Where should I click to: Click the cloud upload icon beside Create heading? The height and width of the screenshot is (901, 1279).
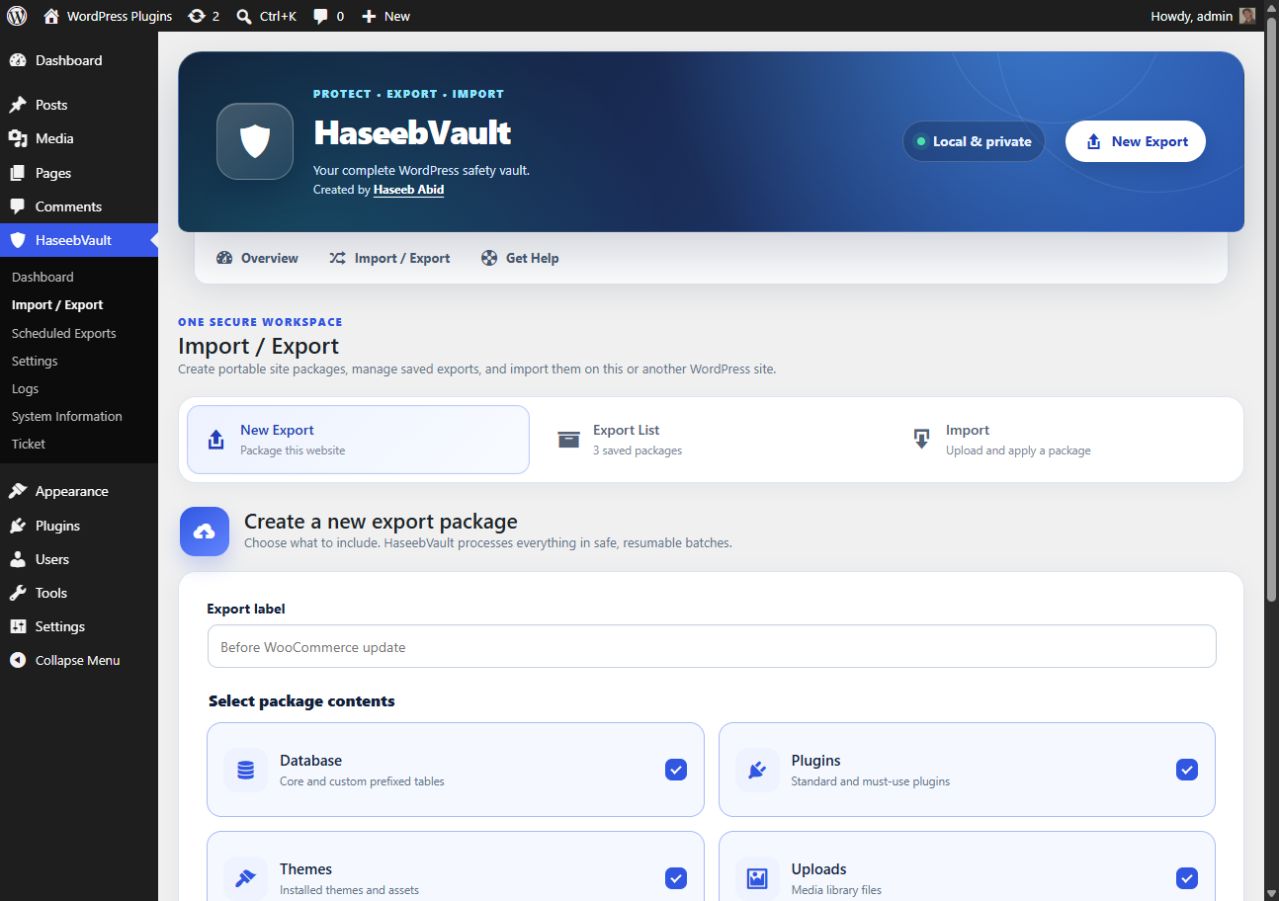[x=204, y=531]
